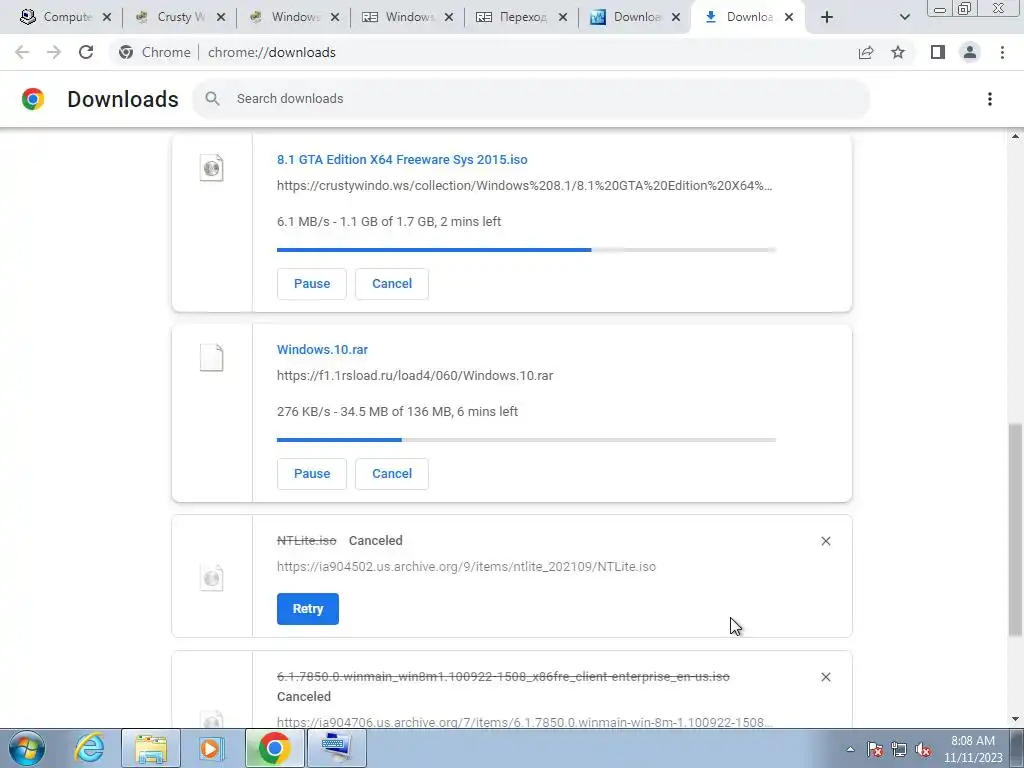Remove the 6.1.7850.0 winmain entry from list
This screenshot has width=1024, height=768.
coord(825,677)
